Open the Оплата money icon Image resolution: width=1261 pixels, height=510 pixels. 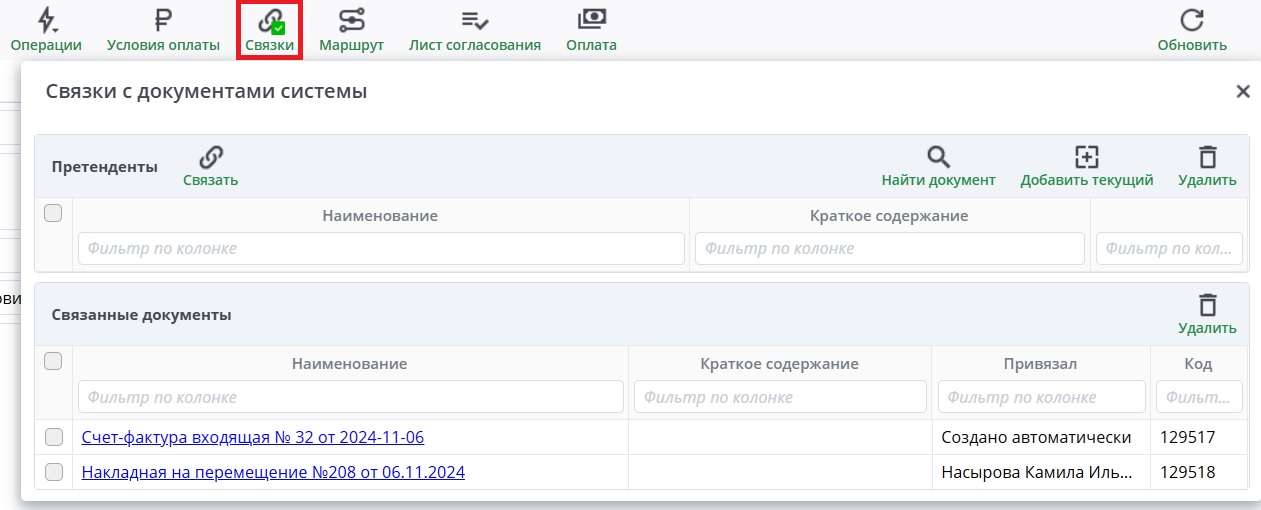(591, 21)
